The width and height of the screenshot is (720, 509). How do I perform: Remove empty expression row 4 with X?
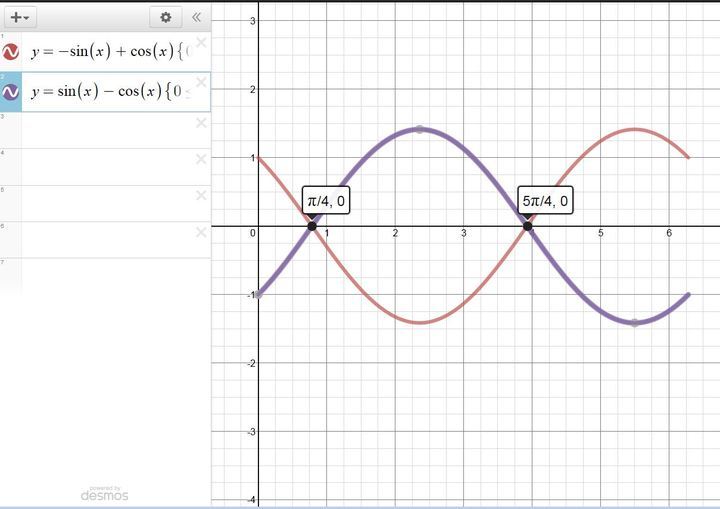click(x=201, y=159)
